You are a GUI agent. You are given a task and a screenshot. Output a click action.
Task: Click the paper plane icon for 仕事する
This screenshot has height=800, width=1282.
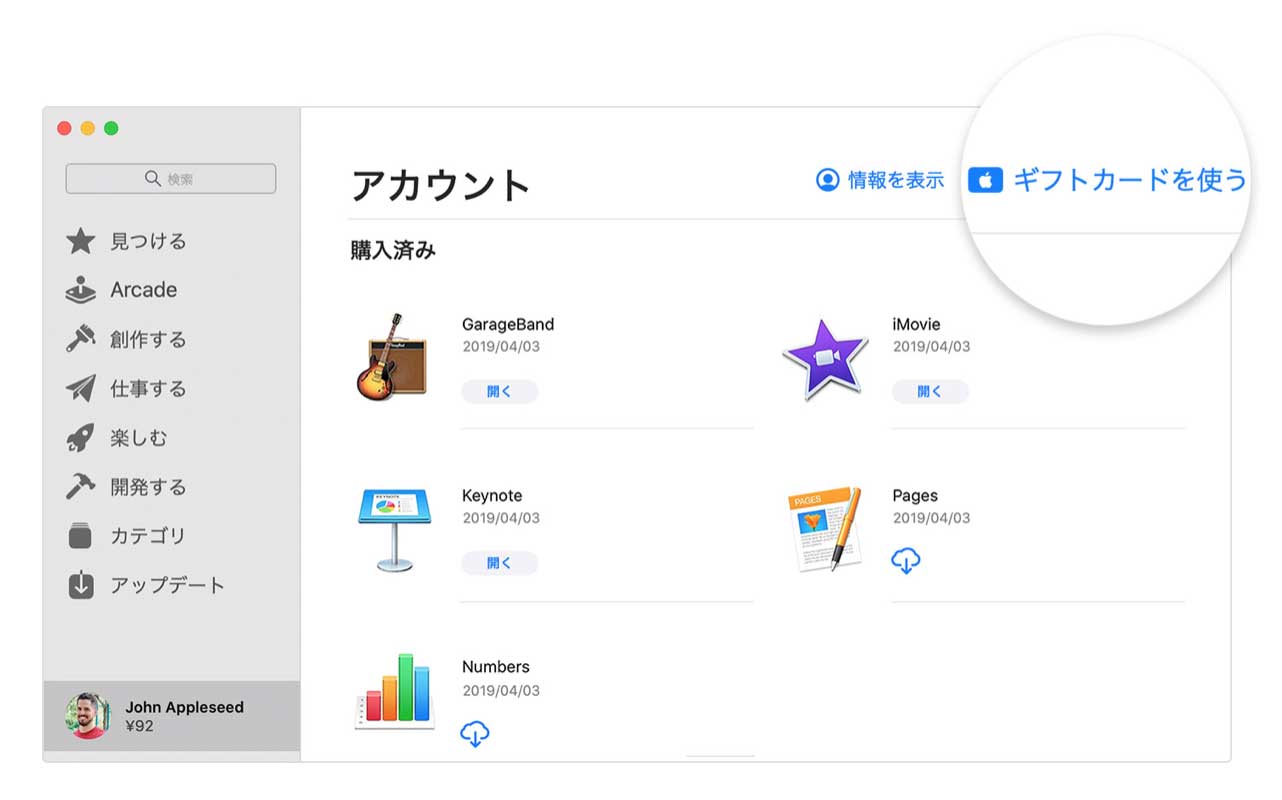pos(80,388)
